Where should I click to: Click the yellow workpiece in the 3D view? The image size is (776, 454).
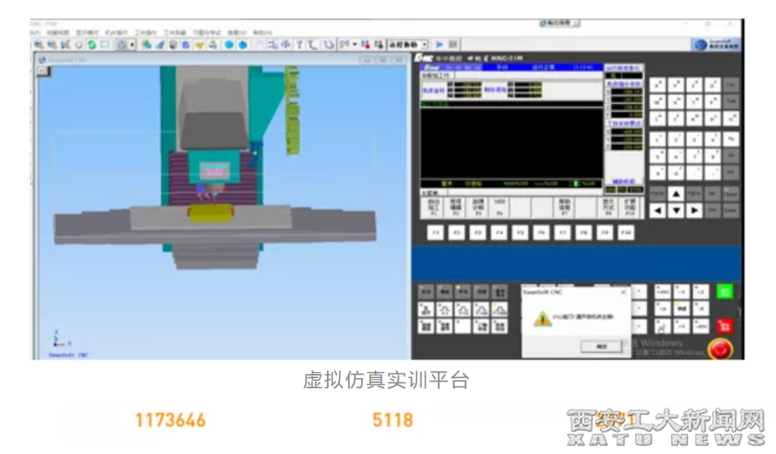(x=211, y=211)
